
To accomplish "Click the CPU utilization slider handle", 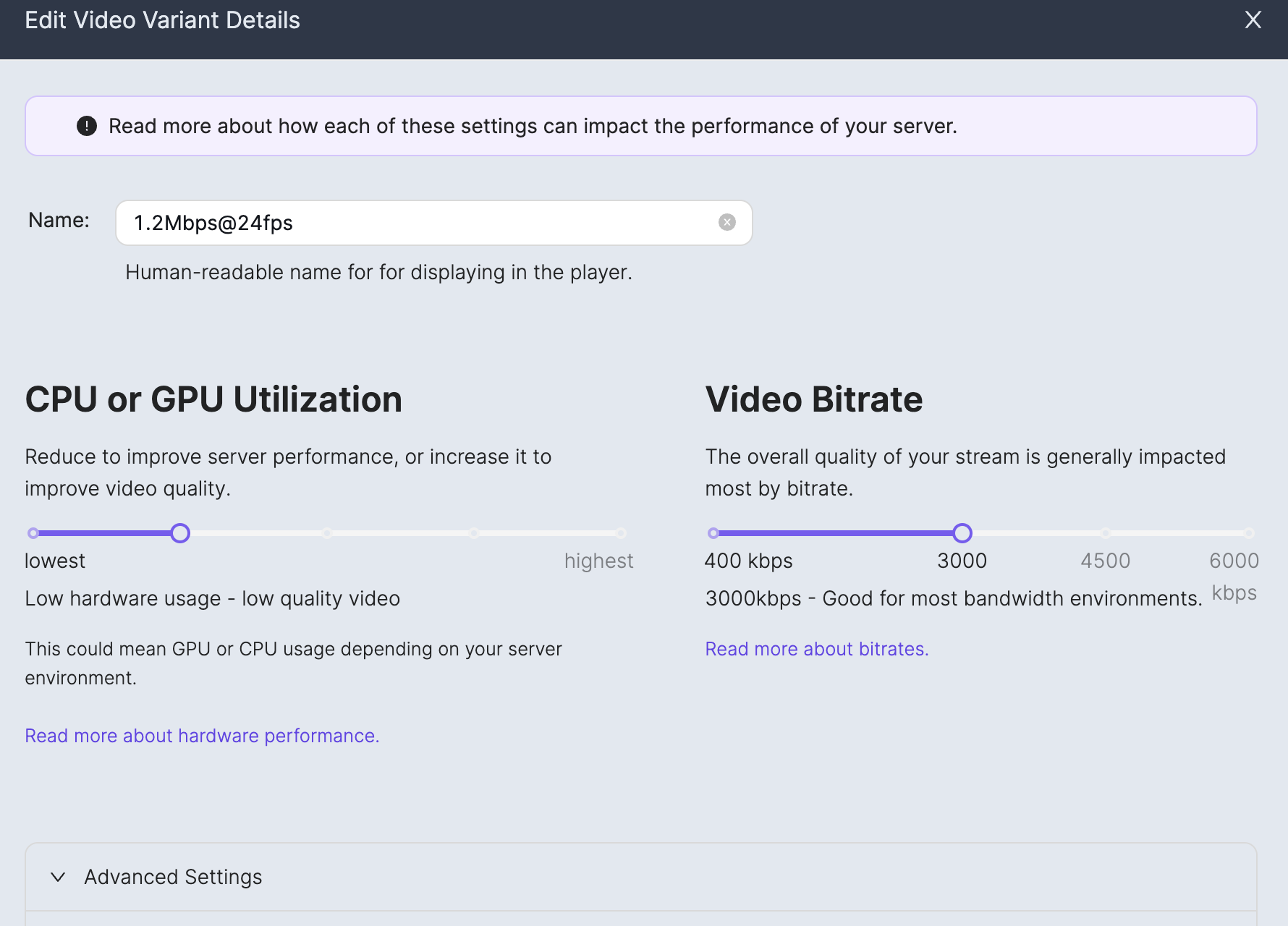I will [180, 533].
